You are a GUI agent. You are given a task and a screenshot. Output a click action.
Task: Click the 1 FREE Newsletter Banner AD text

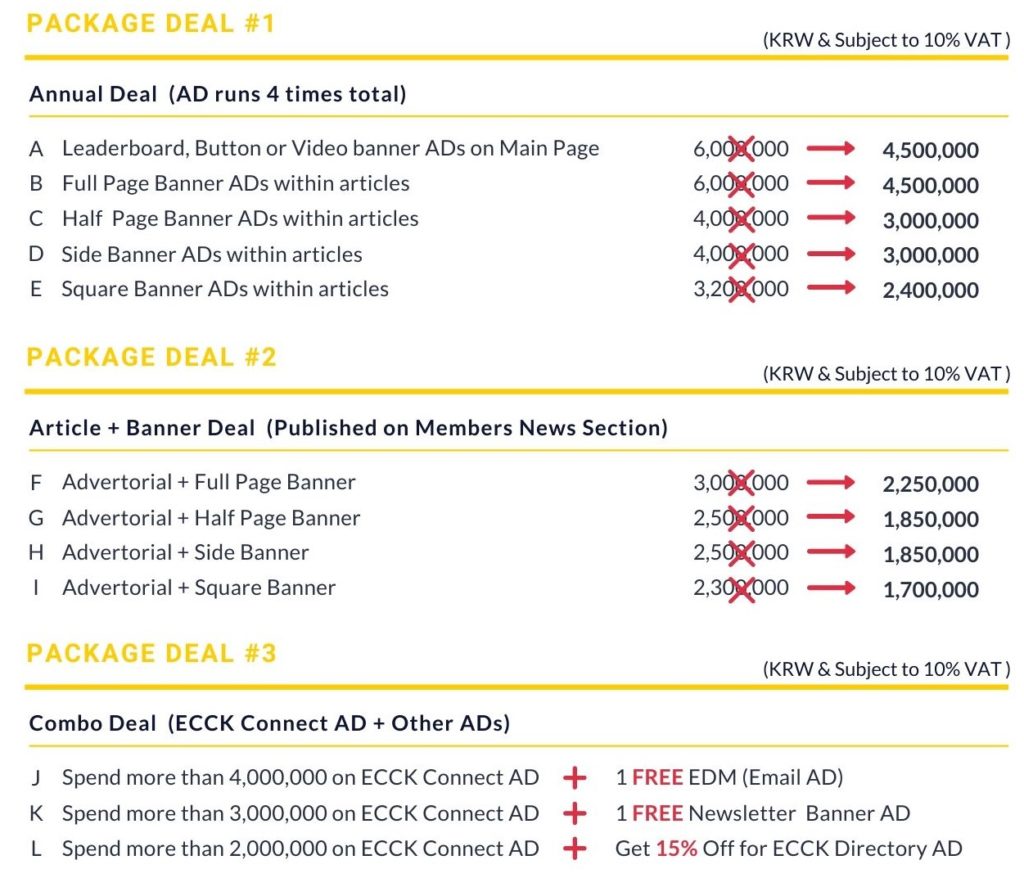coord(764,813)
